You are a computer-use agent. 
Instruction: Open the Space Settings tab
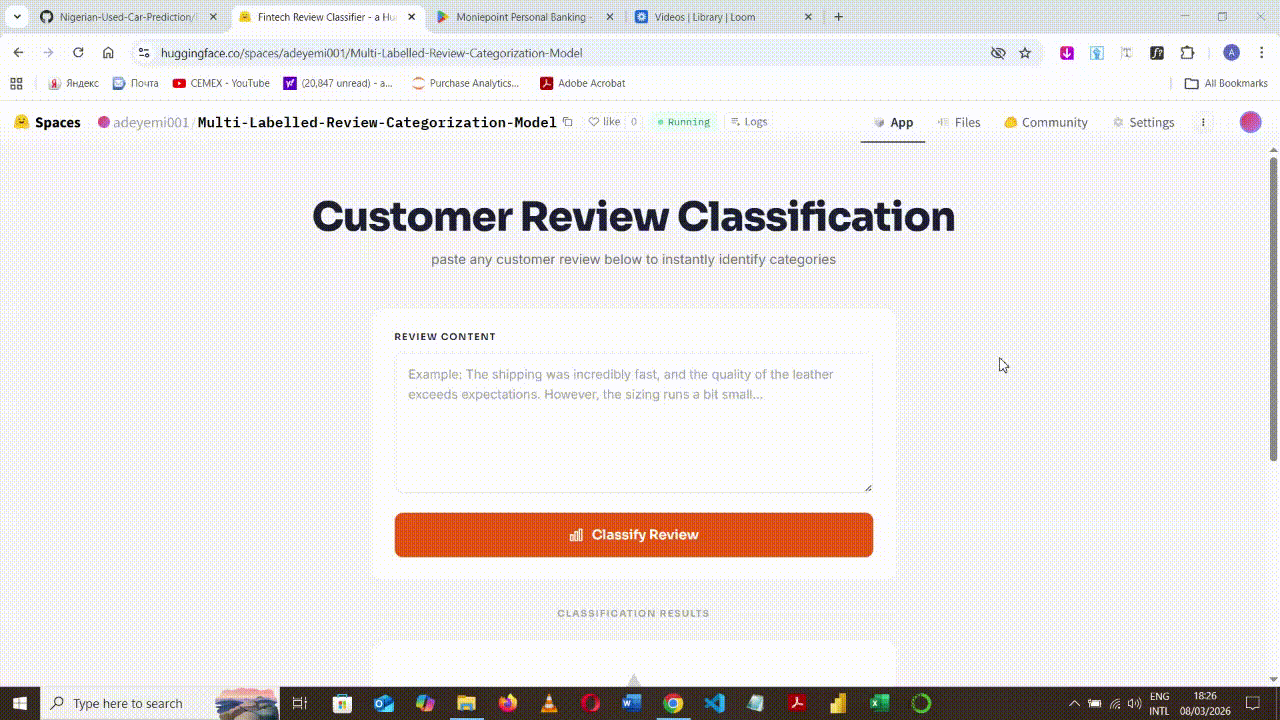(x=1143, y=122)
